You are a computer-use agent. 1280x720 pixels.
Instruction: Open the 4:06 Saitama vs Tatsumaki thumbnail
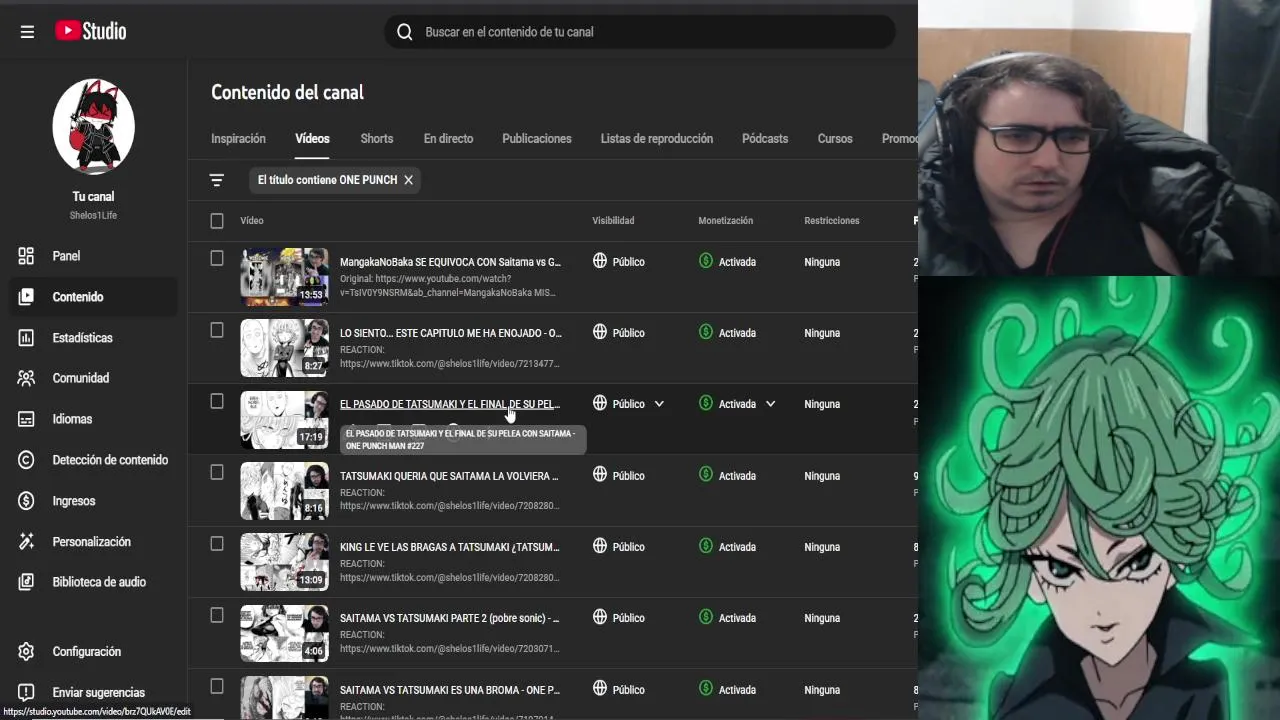(284, 633)
